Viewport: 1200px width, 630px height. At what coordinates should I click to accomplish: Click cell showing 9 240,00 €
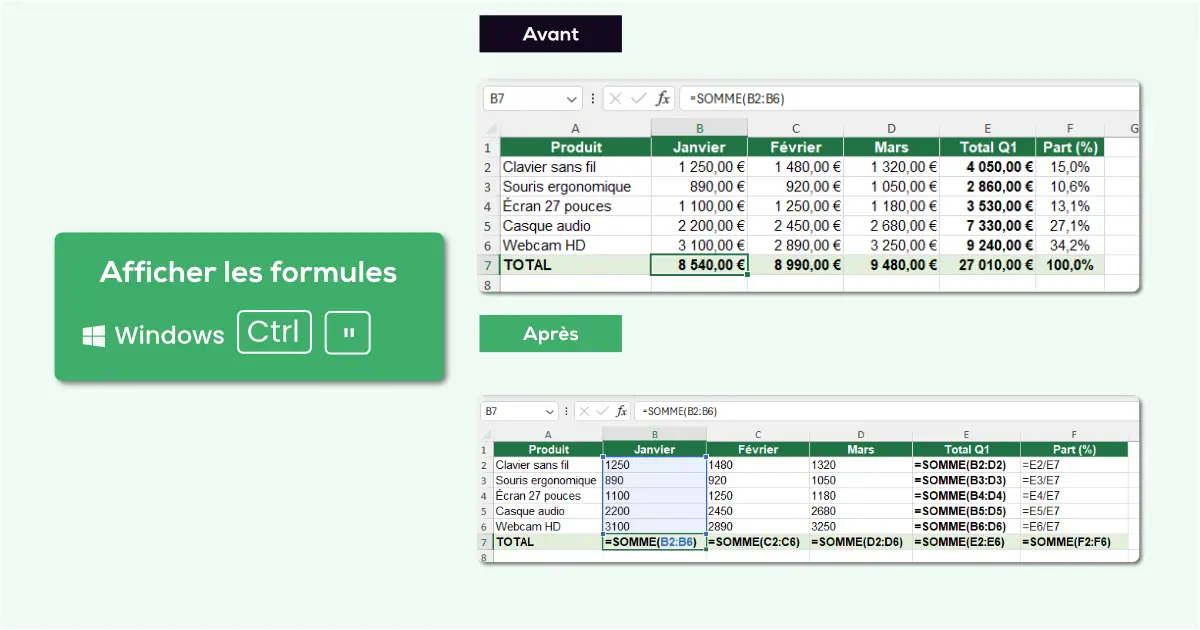(x=987, y=245)
